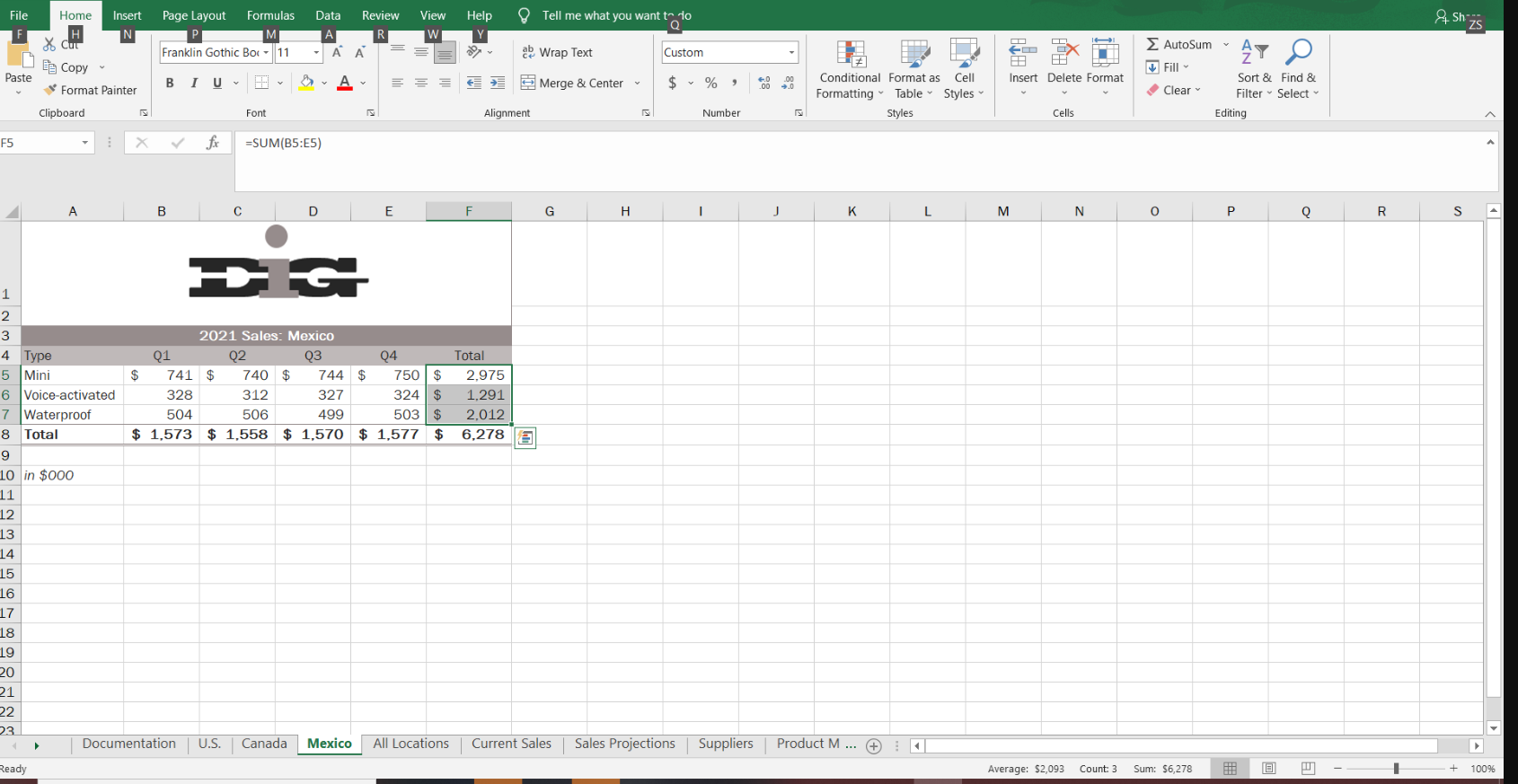
Task: Open the Clear dropdown
Action: [1173, 90]
